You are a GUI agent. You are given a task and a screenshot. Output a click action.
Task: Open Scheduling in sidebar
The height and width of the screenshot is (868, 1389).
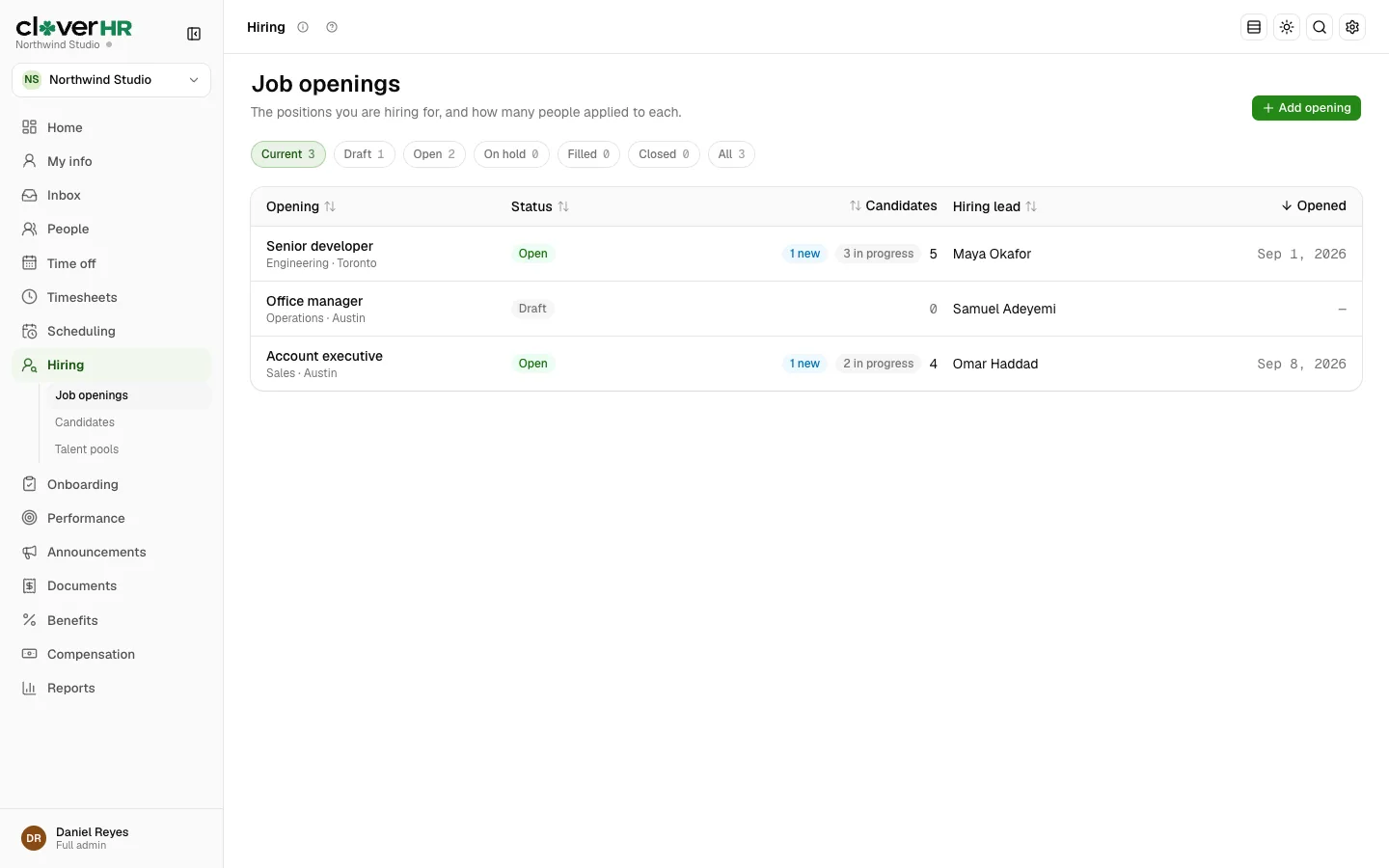tap(112, 331)
